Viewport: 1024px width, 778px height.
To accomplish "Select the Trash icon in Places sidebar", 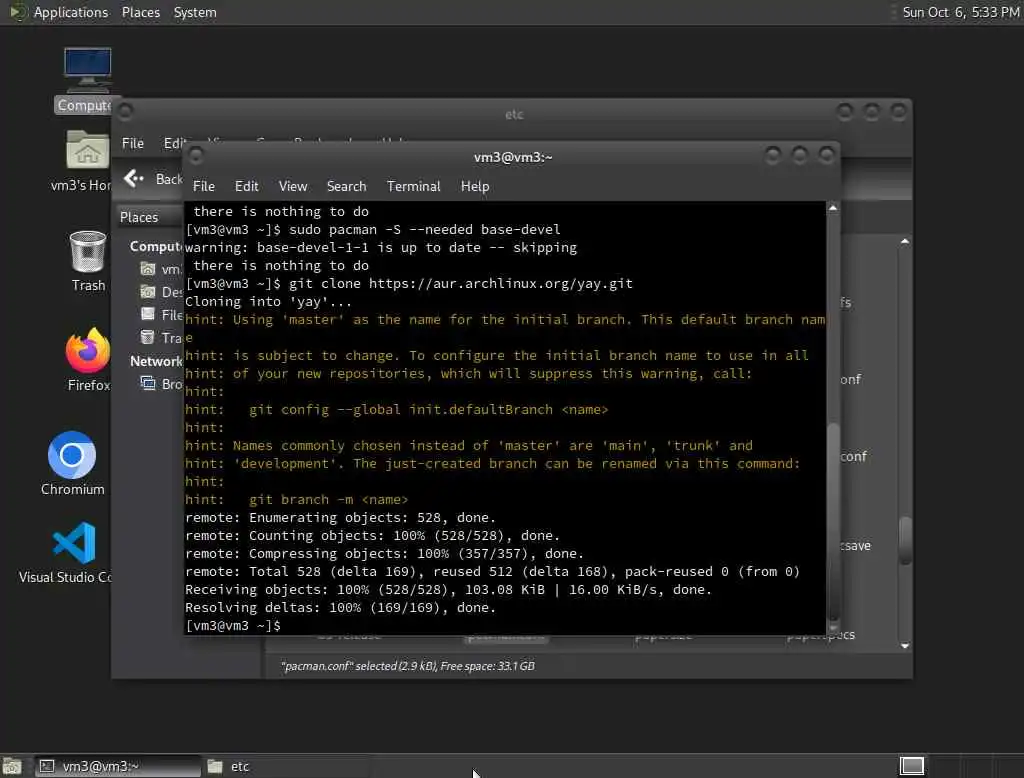I will click(148, 337).
